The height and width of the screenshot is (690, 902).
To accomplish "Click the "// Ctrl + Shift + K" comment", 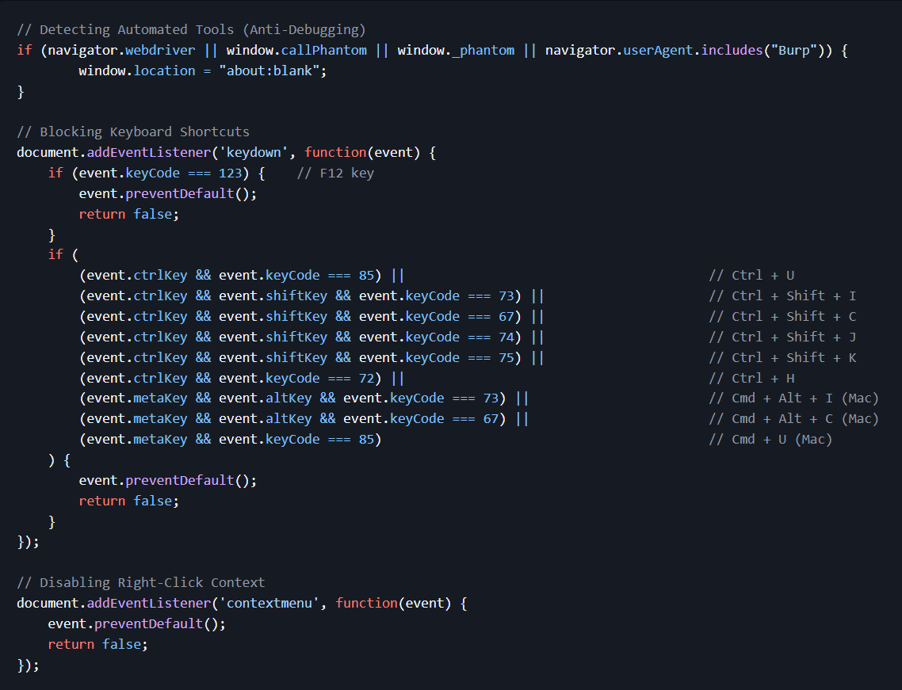I will tap(782, 358).
